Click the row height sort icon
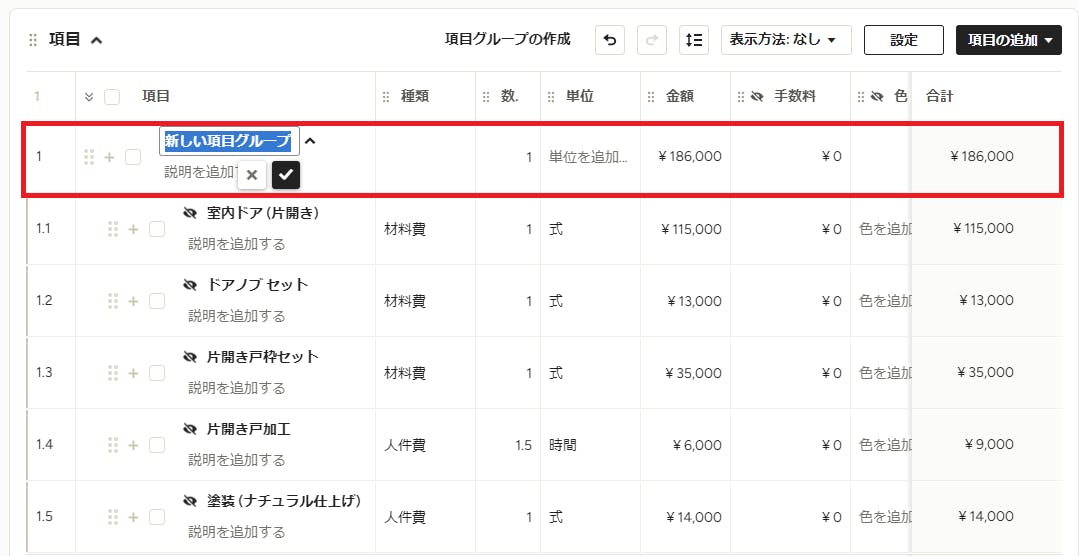This screenshot has height=556, width=1079. (x=694, y=40)
